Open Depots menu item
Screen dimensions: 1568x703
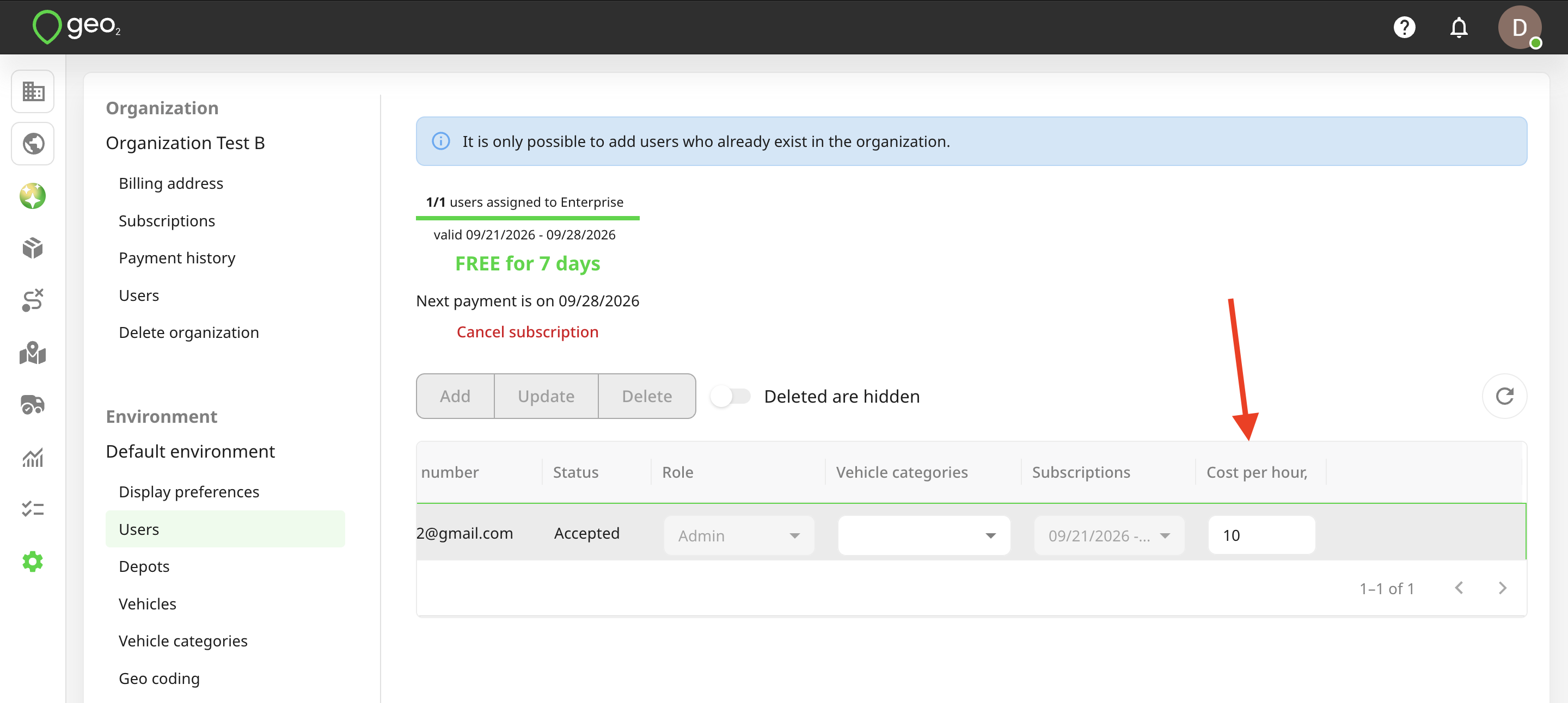click(x=144, y=566)
